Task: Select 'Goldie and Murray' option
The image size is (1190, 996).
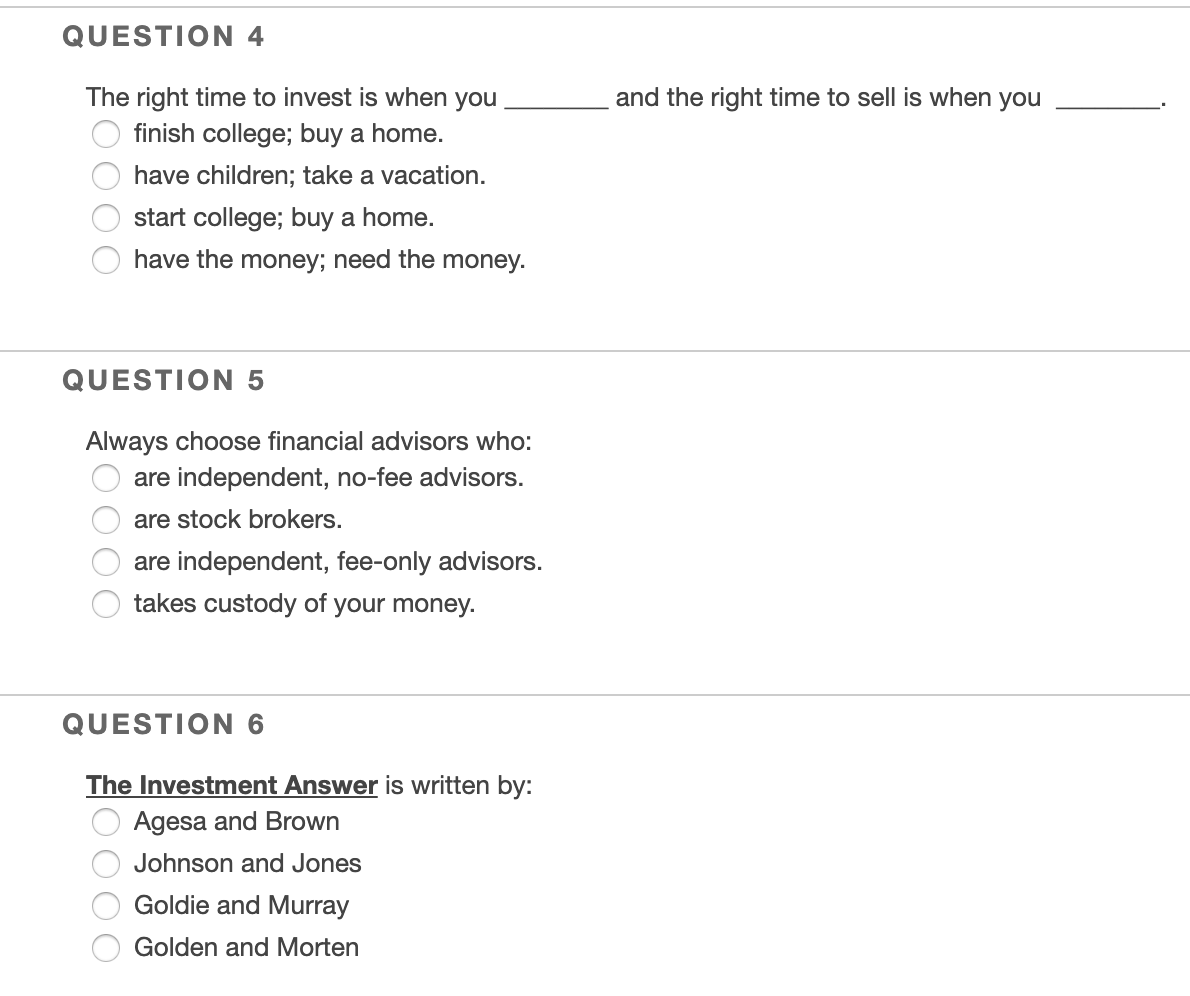Action: [x=106, y=906]
